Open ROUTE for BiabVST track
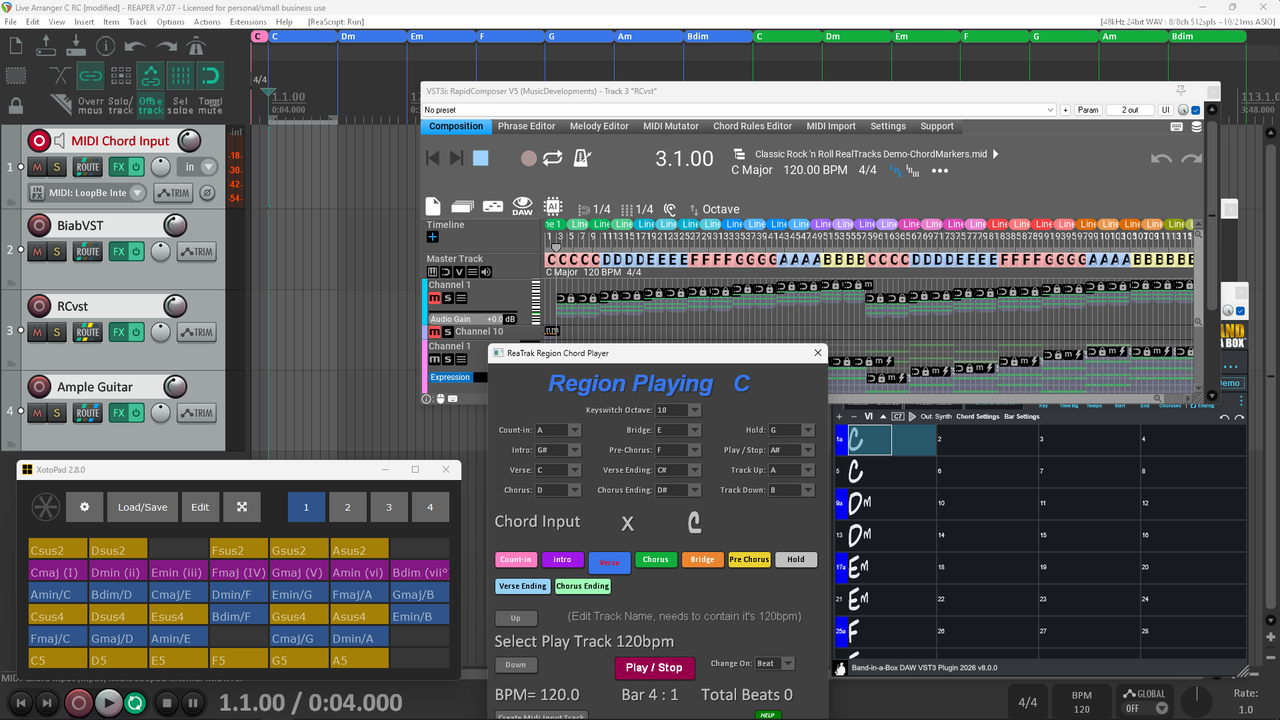Image resolution: width=1280 pixels, height=720 pixels. 88,252
